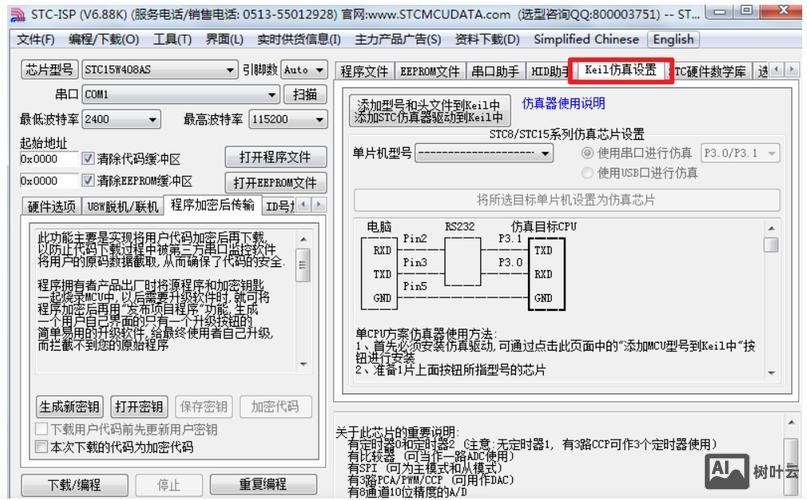
Task: Click the simulator instructions scrollbar thumb
Action: click(771, 245)
